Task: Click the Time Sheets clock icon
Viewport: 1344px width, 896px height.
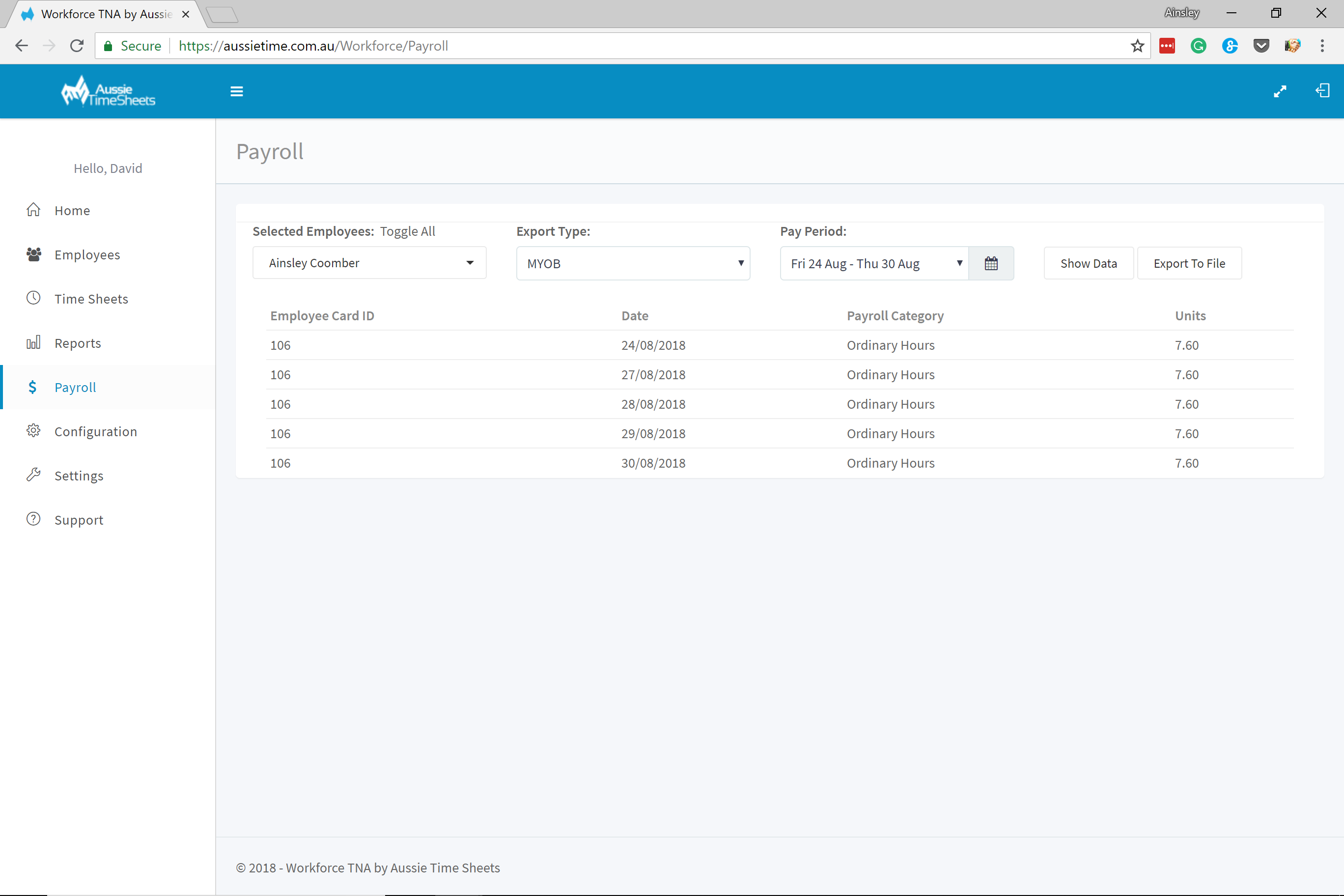Action: (x=34, y=298)
